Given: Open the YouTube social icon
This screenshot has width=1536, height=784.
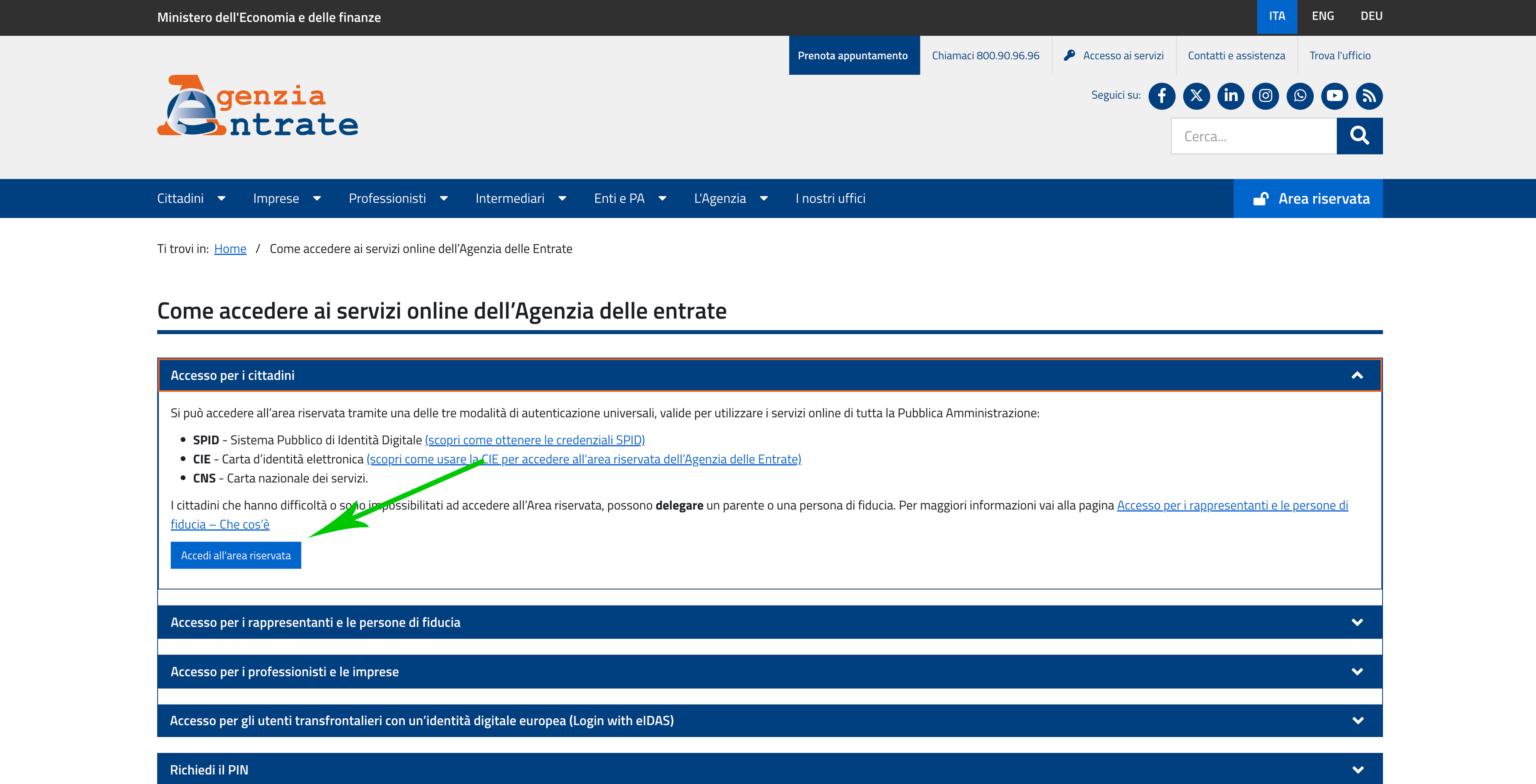Looking at the screenshot, I should 1334,96.
